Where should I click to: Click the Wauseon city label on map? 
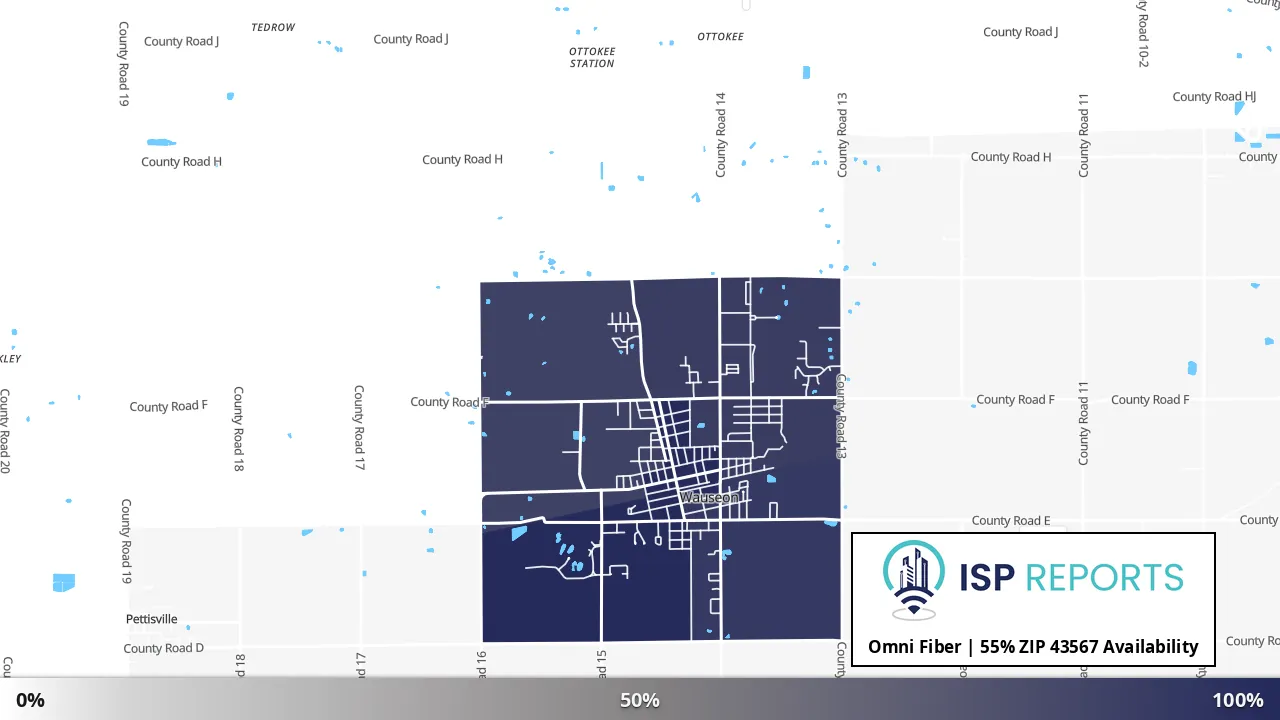(x=709, y=497)
